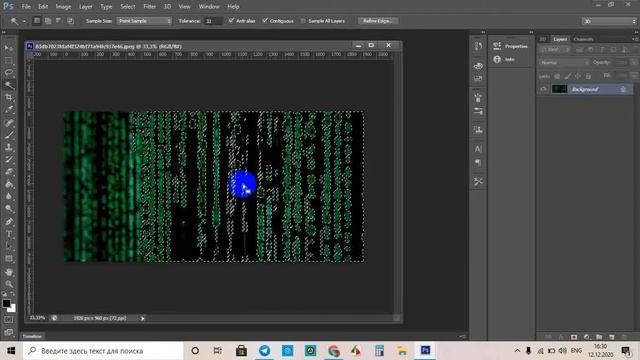The width and height of the screenshot is (640, 360).
Task: Open the Image menu
Action: pyautogui.click(x=63, y=7)
